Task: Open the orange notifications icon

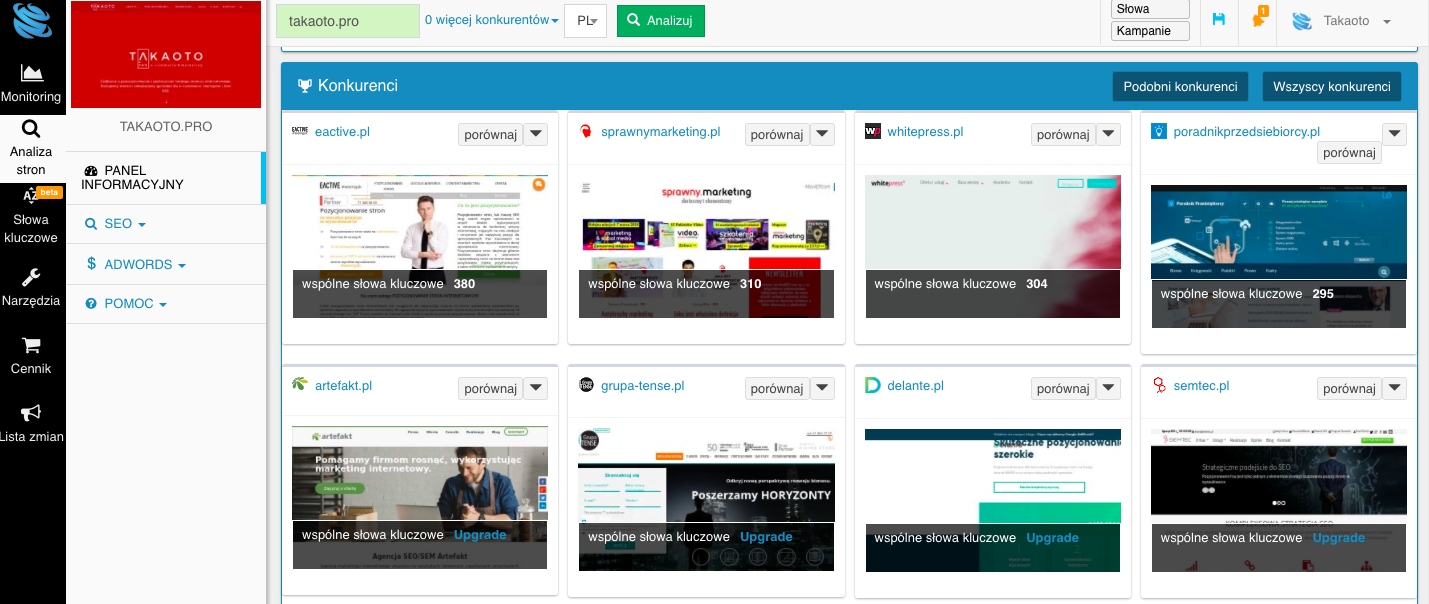Action: click(1259, 19)
